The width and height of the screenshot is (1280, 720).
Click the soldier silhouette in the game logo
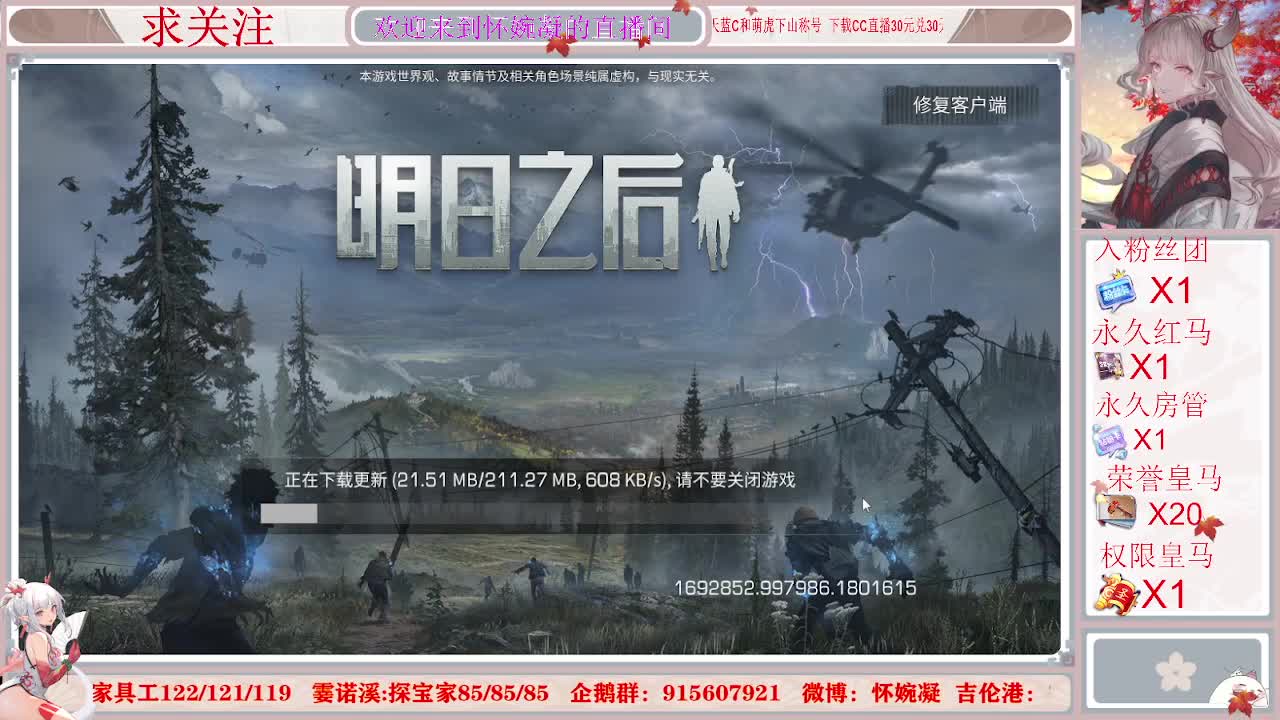pyautogui.click(x=718, y=212)
